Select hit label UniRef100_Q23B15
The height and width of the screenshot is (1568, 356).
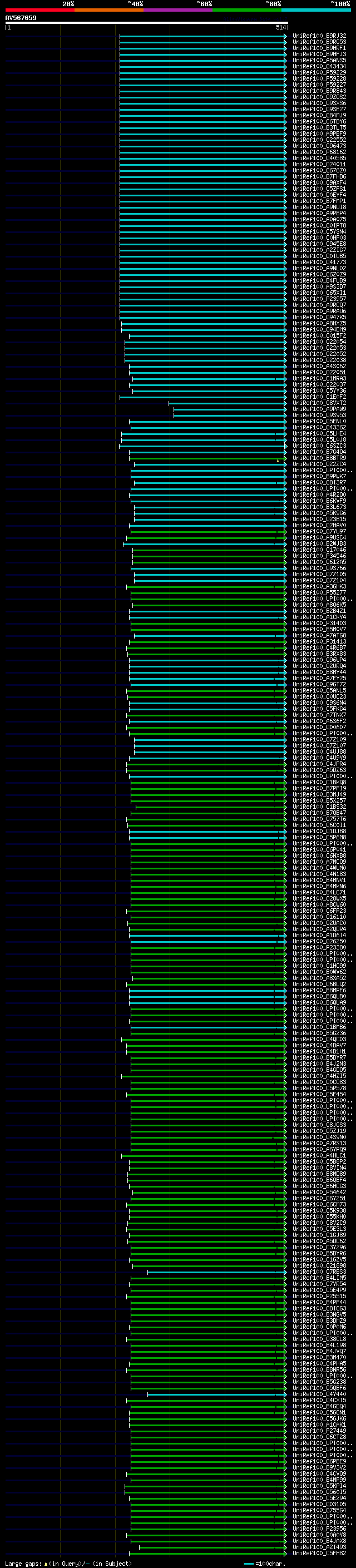(x=319, y=519)
